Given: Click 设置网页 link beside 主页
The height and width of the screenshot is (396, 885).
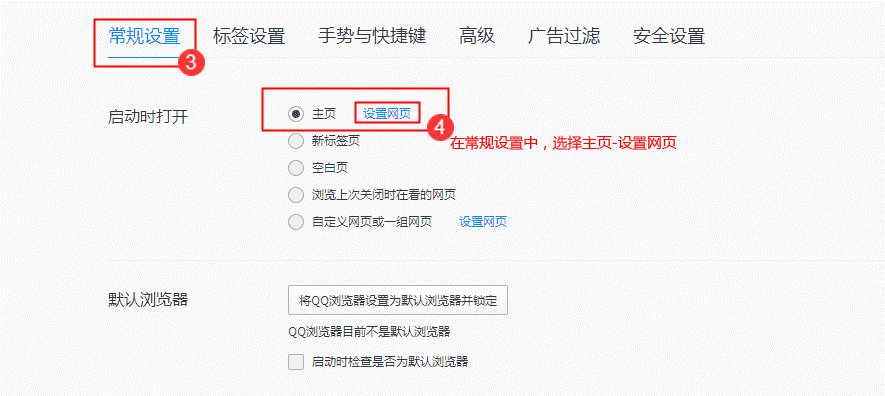Looking at the screenshot, I should pyautogui.click(x=387, y=114).
